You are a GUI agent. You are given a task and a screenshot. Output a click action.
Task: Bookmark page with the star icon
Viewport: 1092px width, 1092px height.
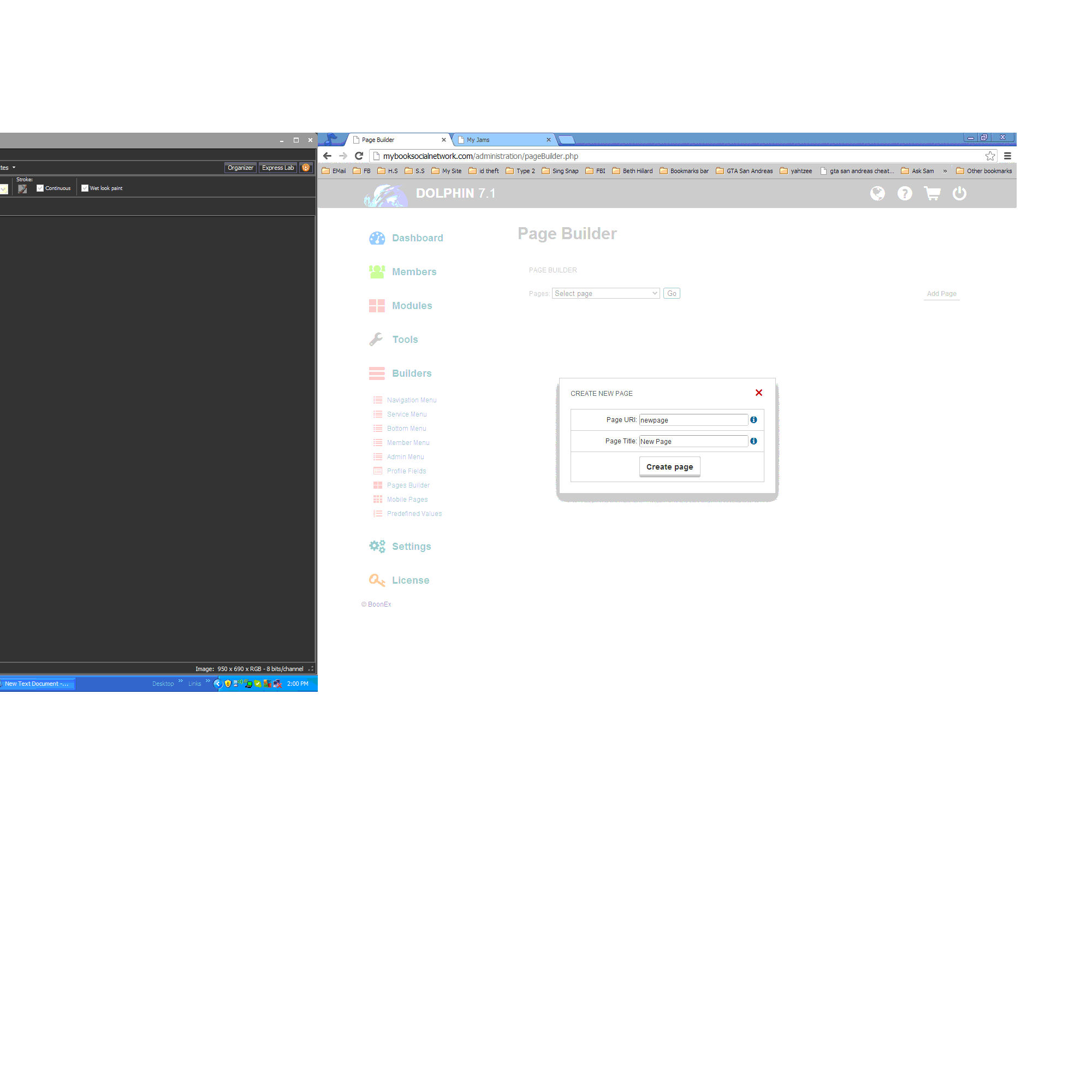[x=990, y=156]
